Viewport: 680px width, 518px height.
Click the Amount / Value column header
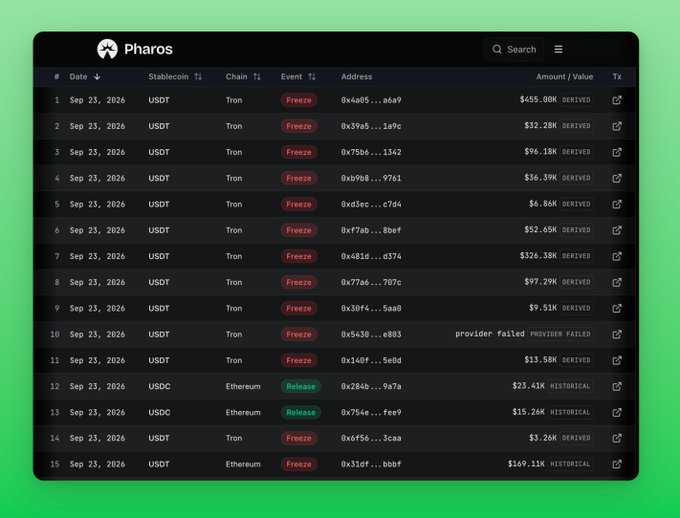(x=565, y=77)
